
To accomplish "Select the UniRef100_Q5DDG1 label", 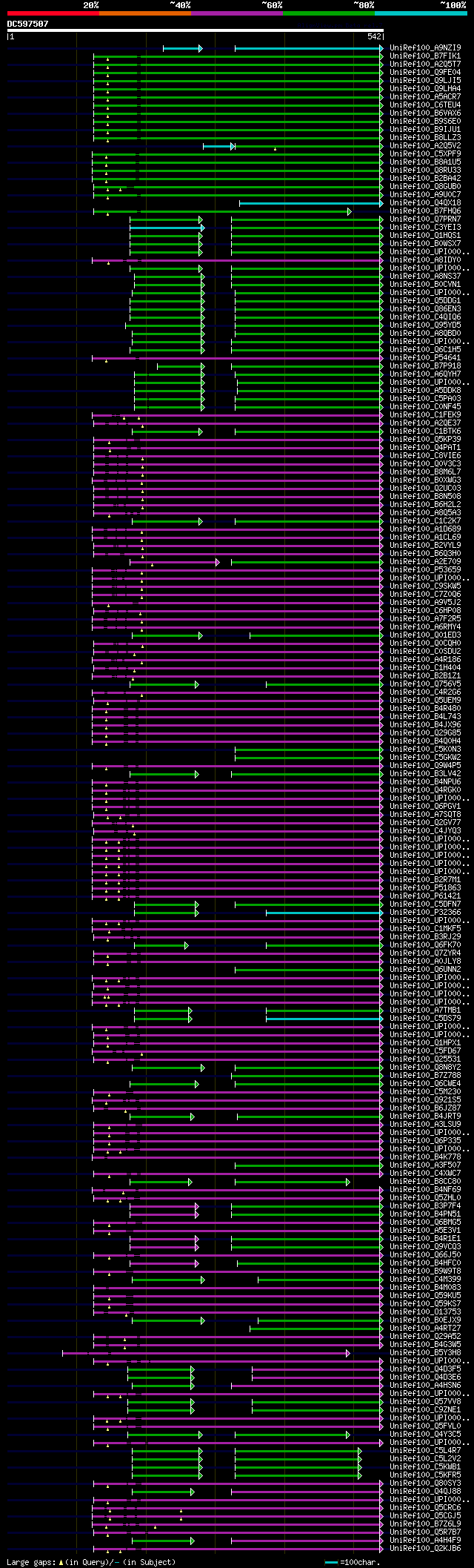I will [x=425, y=301].
